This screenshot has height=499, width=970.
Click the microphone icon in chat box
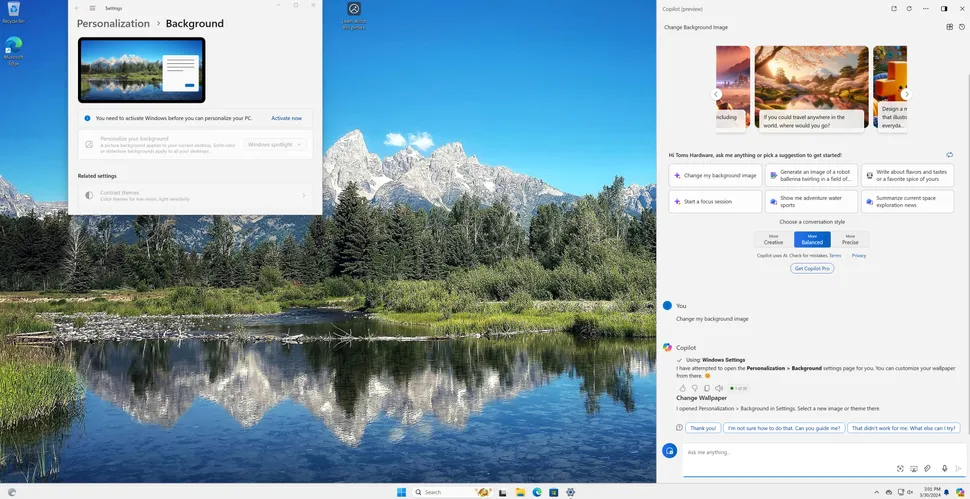click(x=944, y=468)
